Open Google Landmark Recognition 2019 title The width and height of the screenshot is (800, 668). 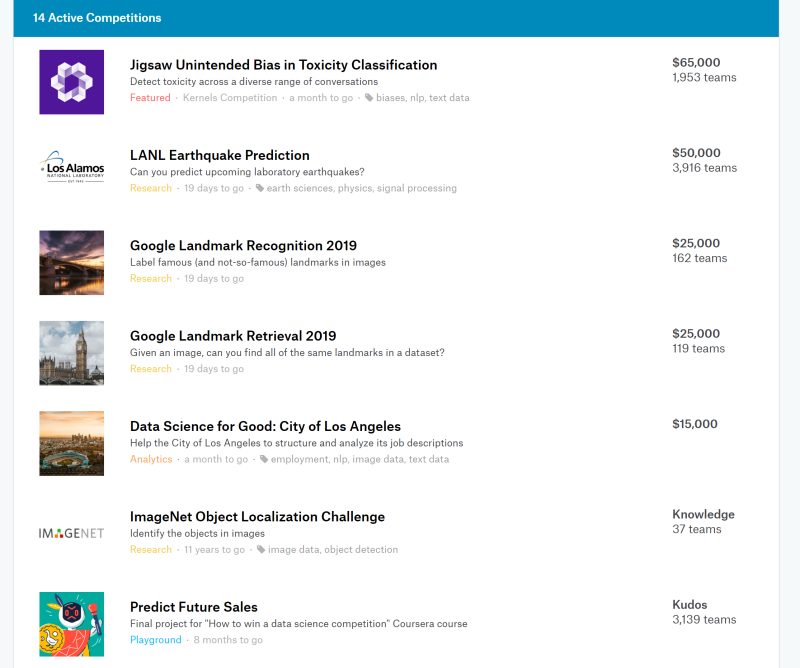coord(243,245)
